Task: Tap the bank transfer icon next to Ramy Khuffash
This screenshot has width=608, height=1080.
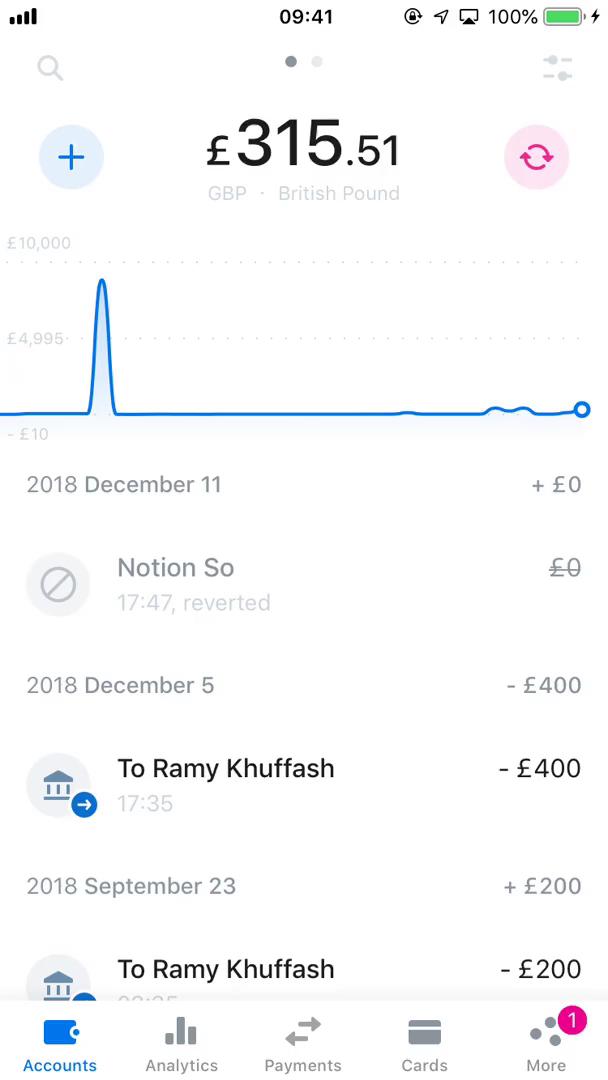Action: 58,785
